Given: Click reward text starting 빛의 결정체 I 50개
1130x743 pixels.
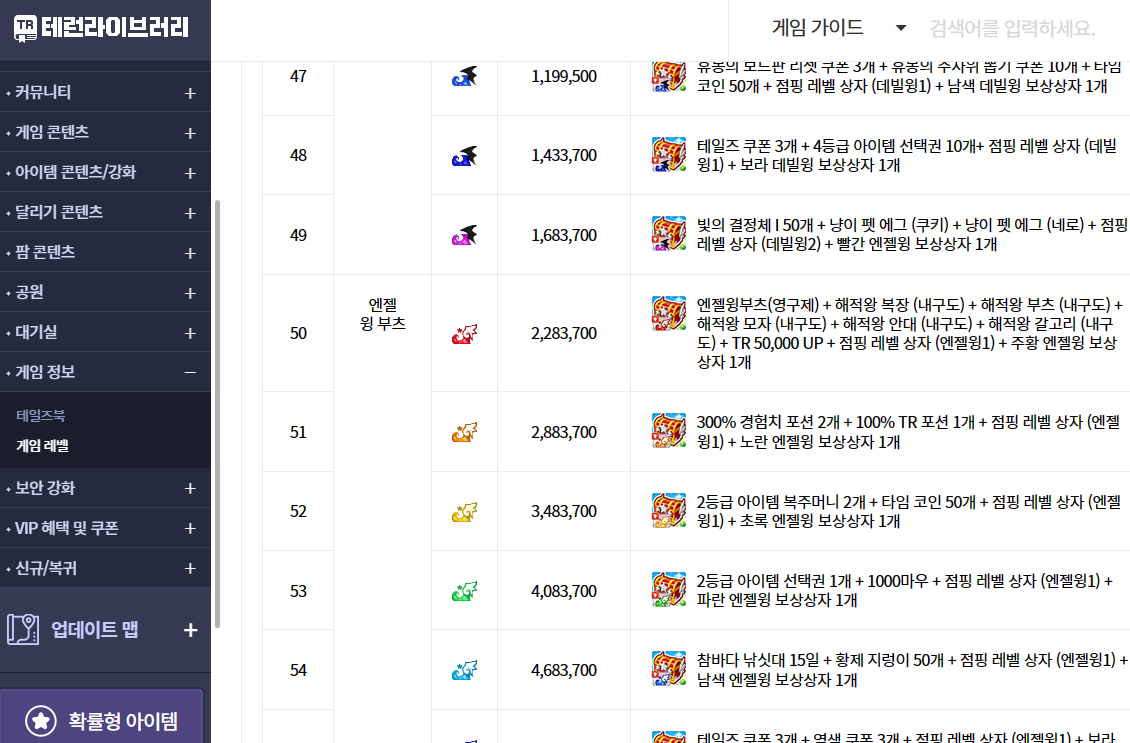Looking at the screenshot, I should pos(912,234).
